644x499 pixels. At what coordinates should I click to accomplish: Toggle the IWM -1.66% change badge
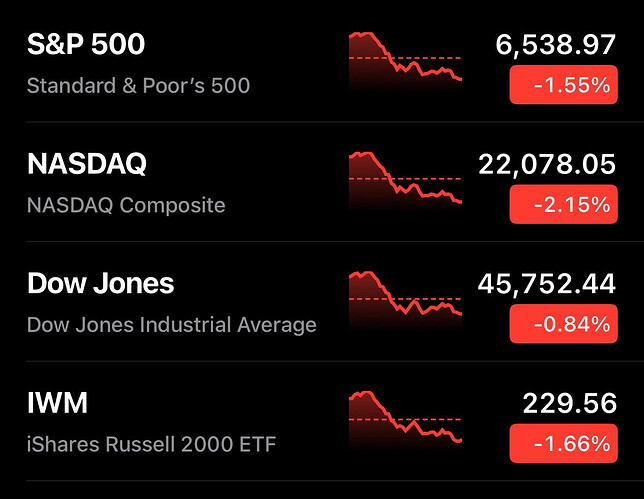563,444
